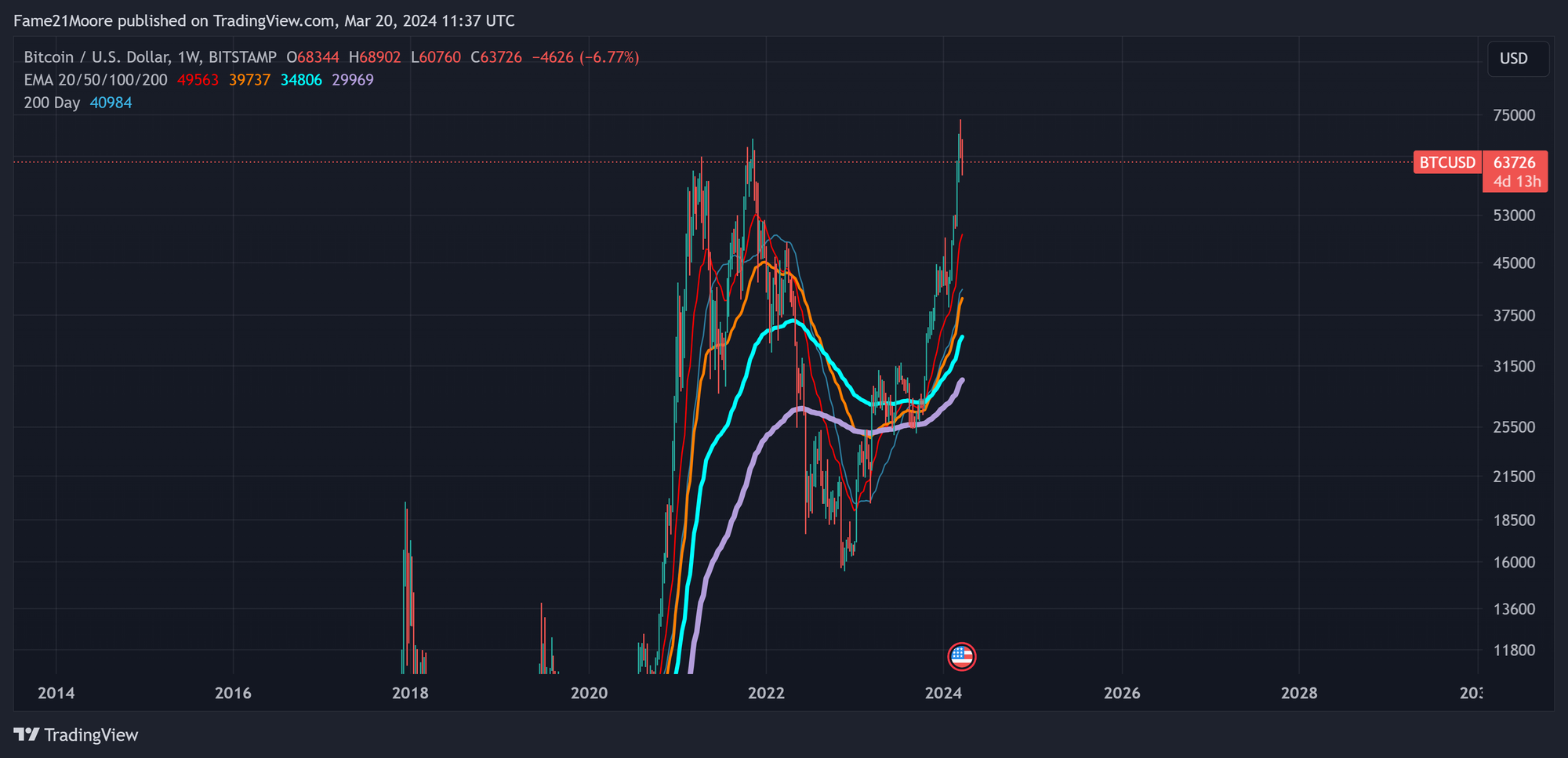
Task: Click the 2014 time axis label
Action: (x=56, y=693)
